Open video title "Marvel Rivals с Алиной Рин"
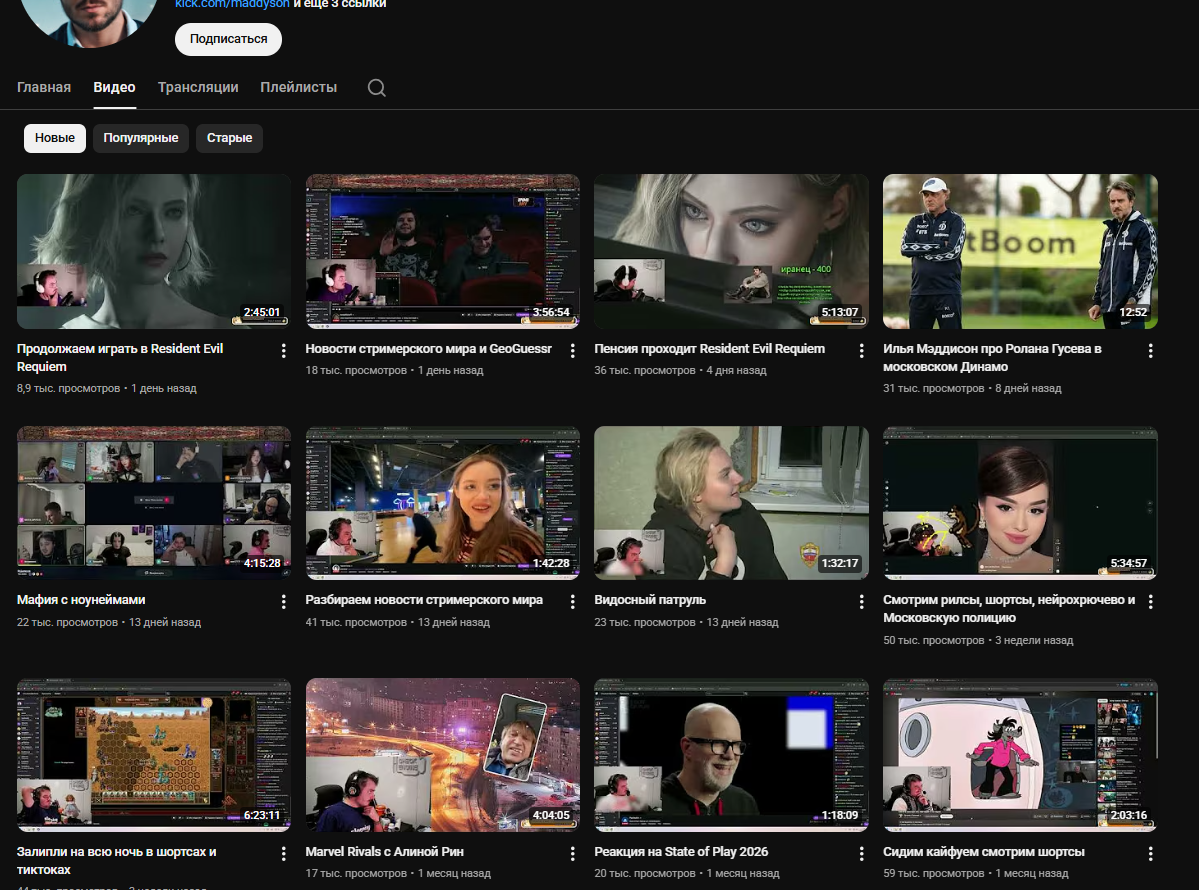This screenshot has height=890, width=1199. [x=385, y=851]
